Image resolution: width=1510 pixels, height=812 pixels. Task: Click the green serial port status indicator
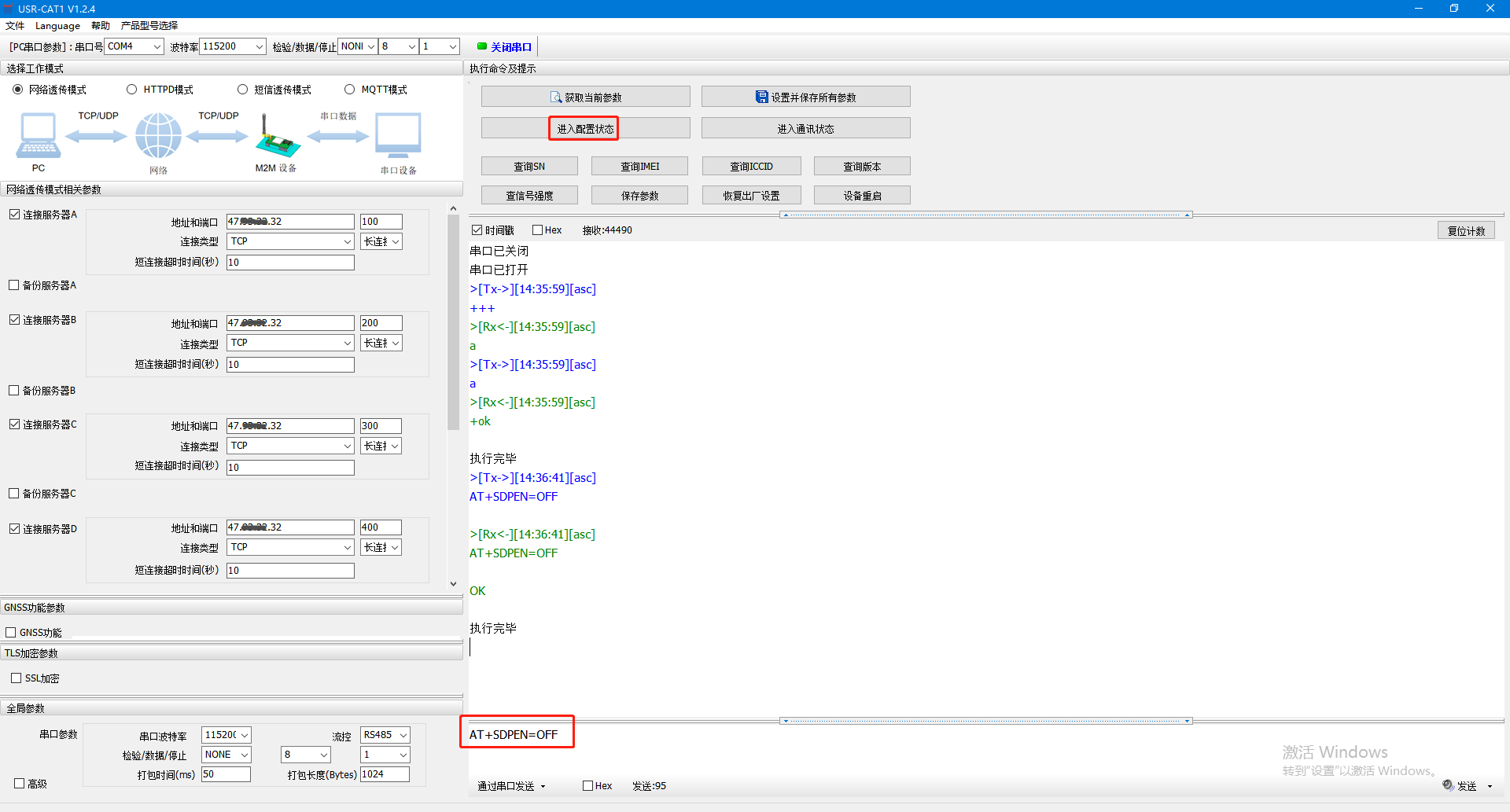[482, 46]
